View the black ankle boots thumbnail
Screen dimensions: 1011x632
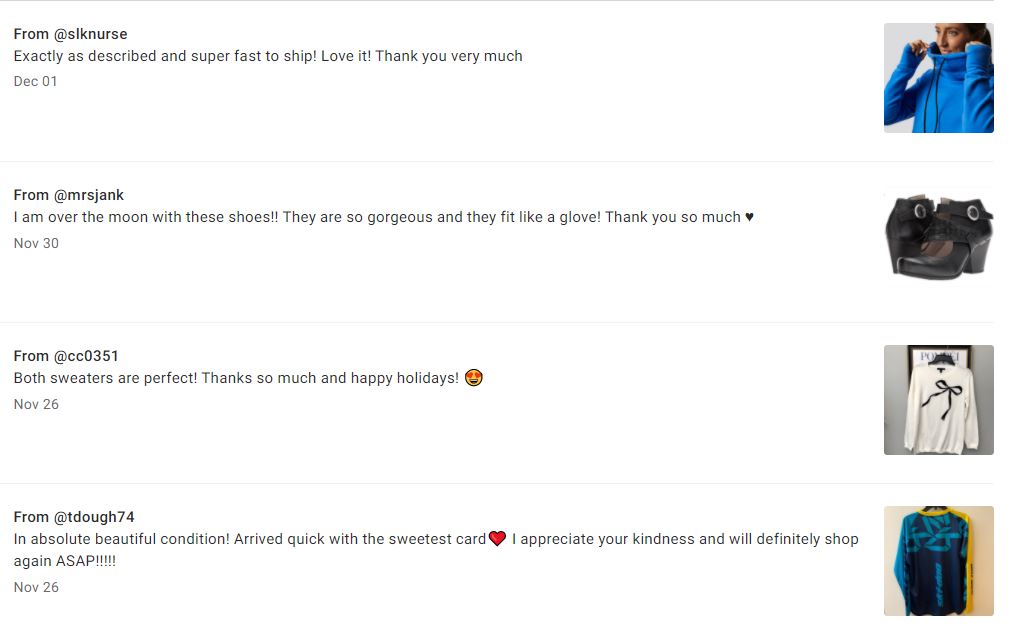tap(938, 239)
